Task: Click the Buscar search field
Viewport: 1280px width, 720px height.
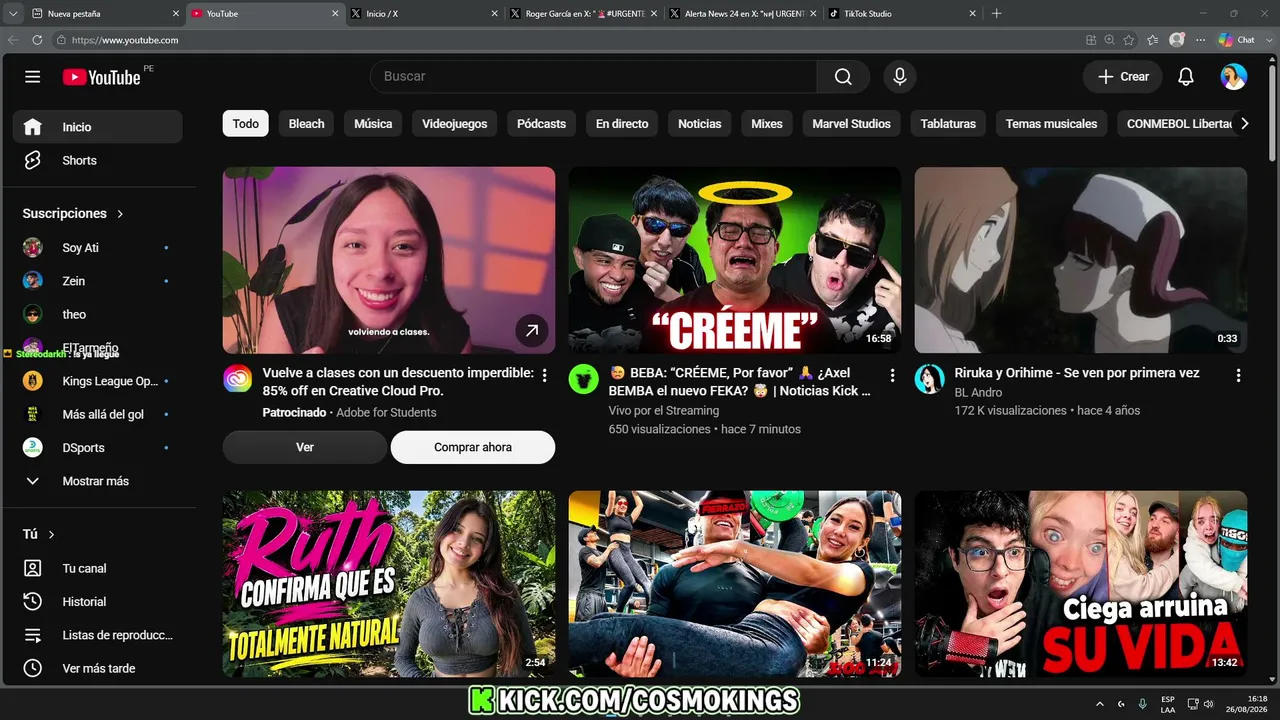Action: coord(593,77)
